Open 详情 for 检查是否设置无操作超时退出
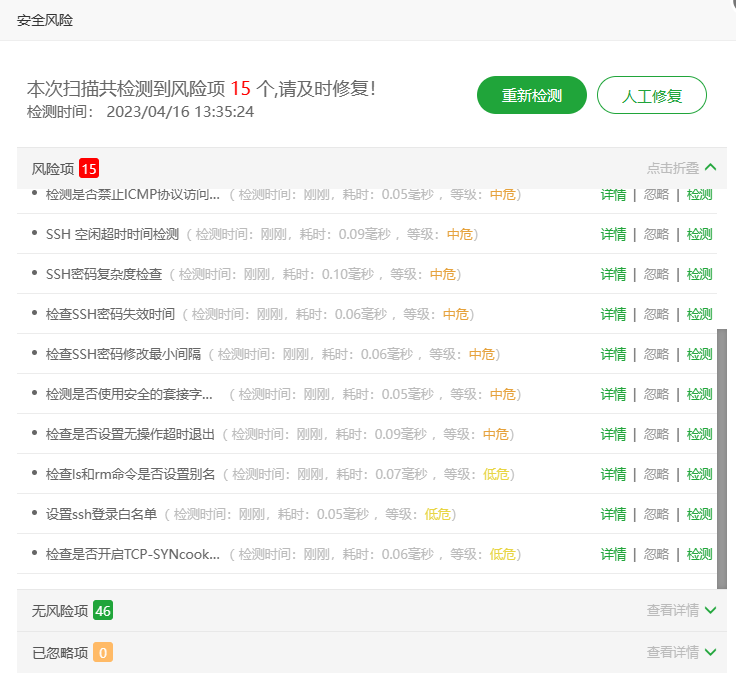The image size is (736, 693). (613, 434)
